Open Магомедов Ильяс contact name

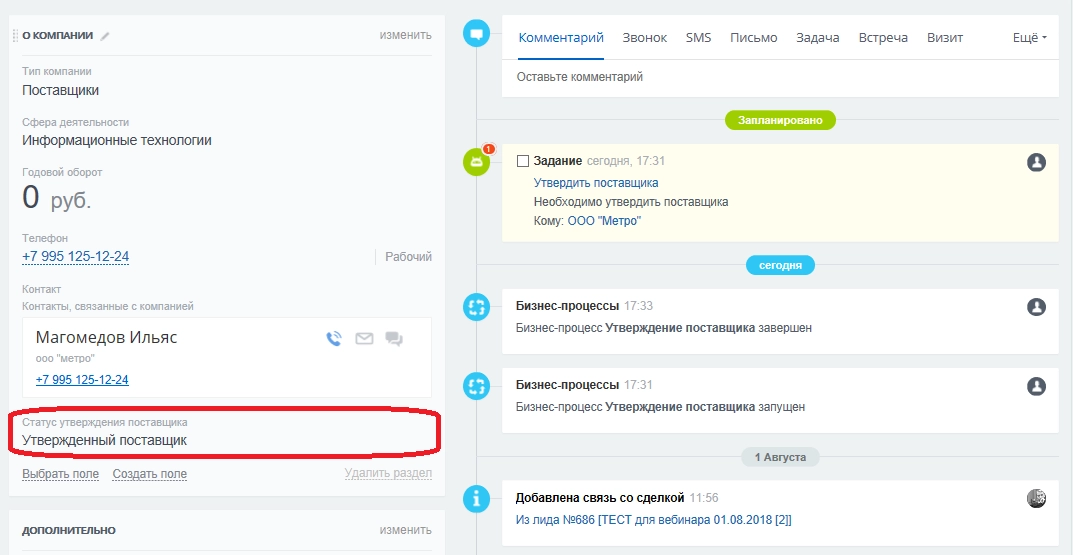click(x=107, y=337)
